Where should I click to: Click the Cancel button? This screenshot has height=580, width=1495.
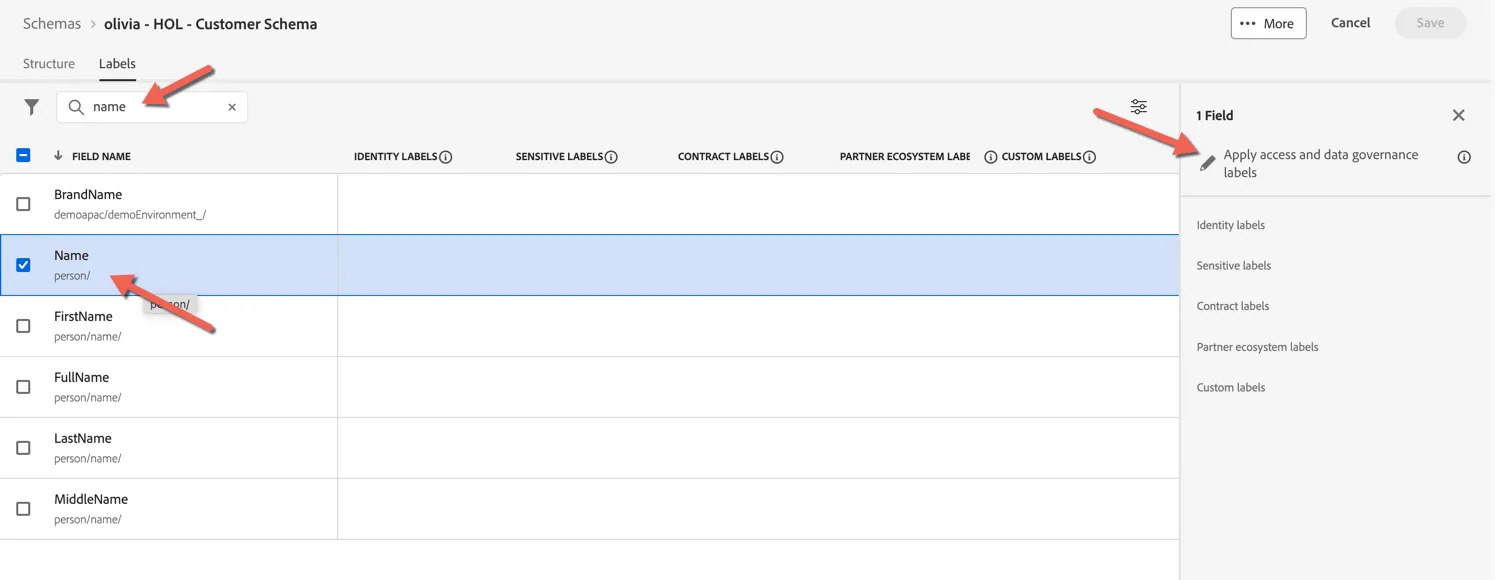1350,23
